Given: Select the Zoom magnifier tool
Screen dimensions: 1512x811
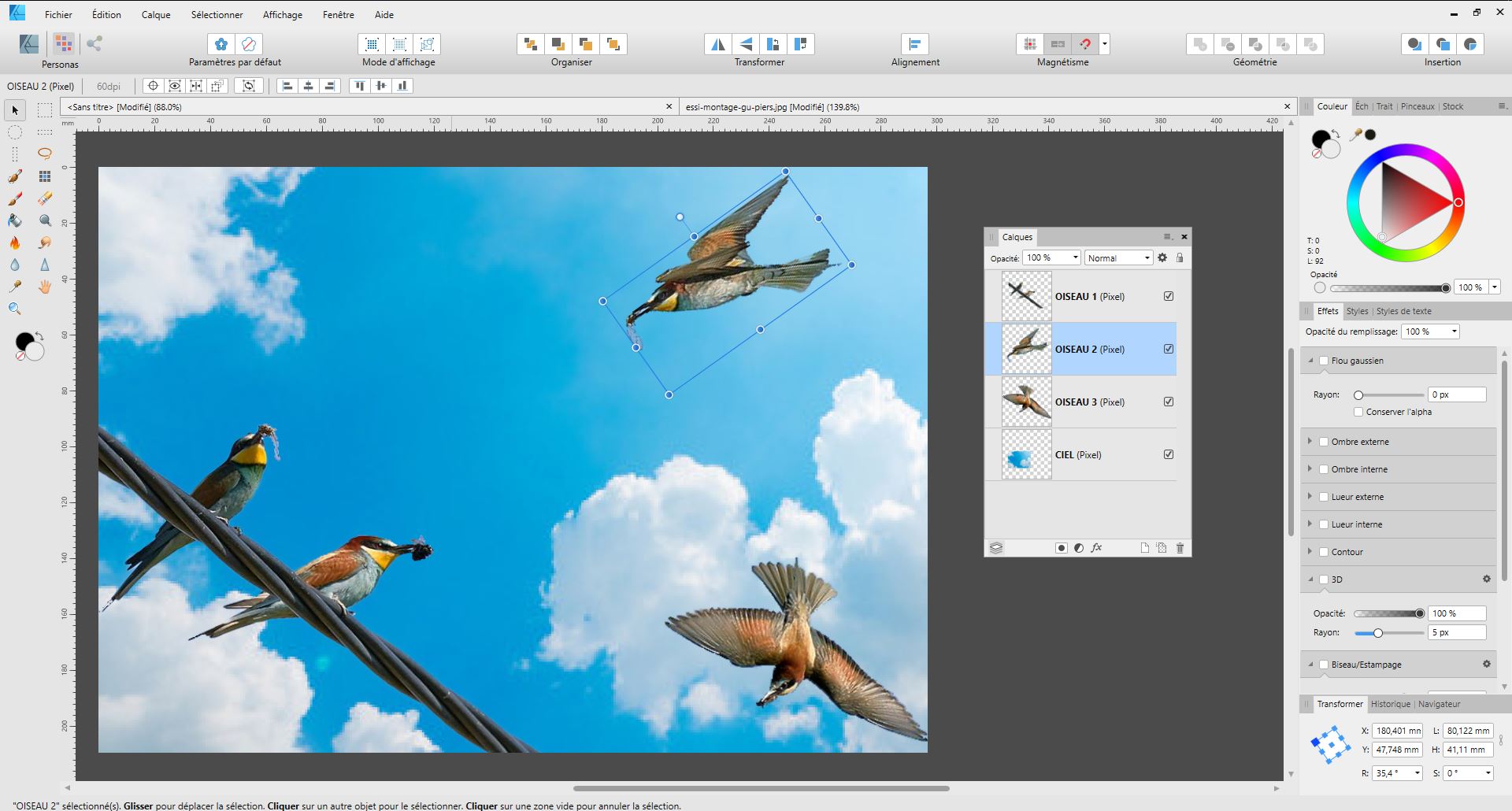Looking at the screenshot, I should pyautogui.click(x=15, y=309).
